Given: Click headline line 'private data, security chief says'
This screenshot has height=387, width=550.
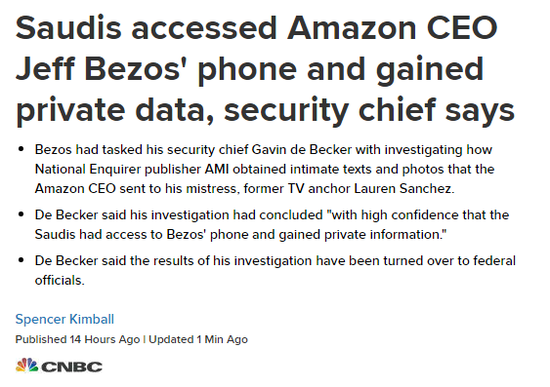Looking at the screenshot, I should (265, 111).
